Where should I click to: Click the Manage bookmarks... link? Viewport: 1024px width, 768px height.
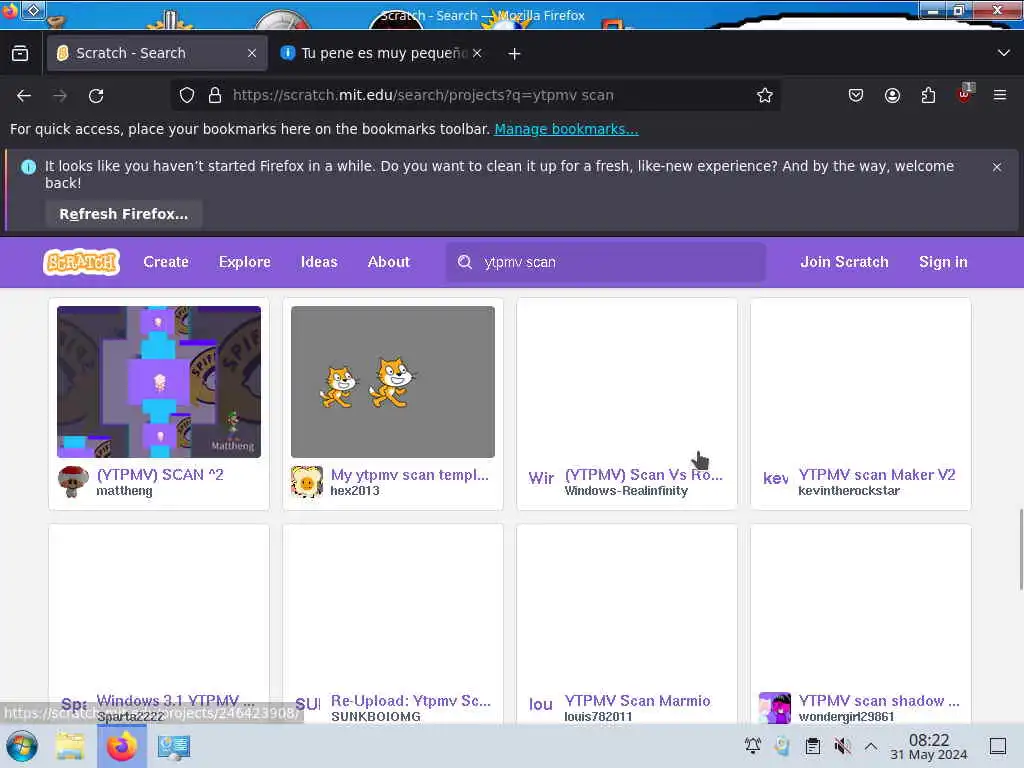click(566, 129)
